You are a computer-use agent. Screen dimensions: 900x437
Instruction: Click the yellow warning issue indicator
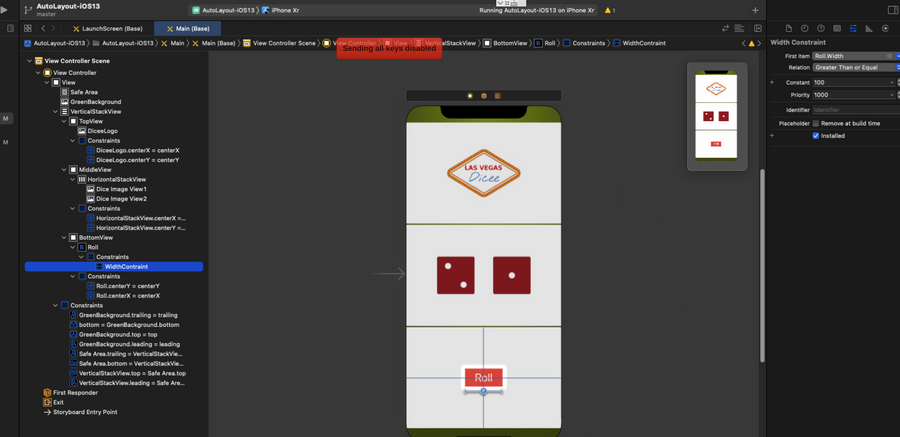click(x=608, y=10)
